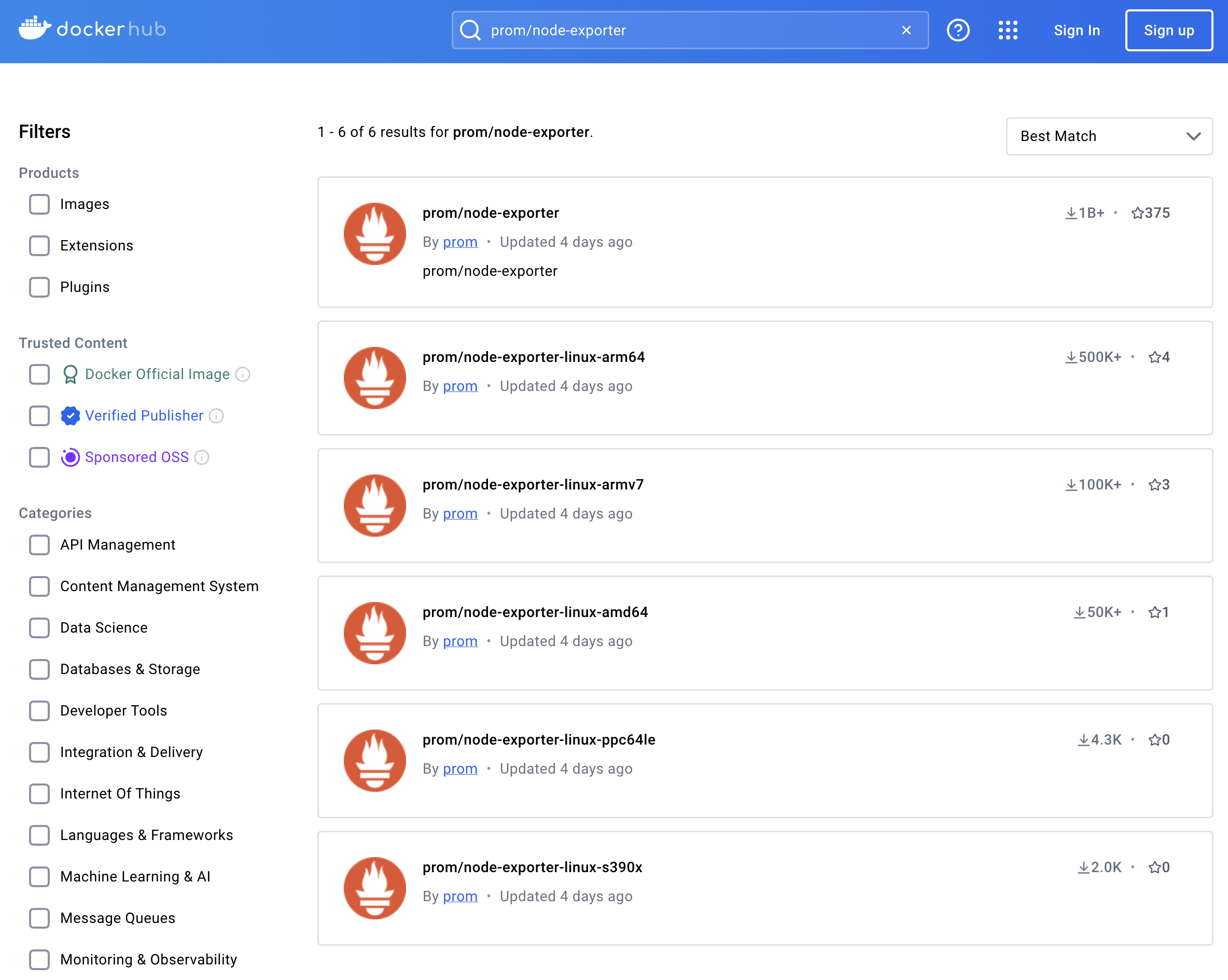Open the help question mark icon
This screenshot has width=1228, height=980.
coord(958,30)
